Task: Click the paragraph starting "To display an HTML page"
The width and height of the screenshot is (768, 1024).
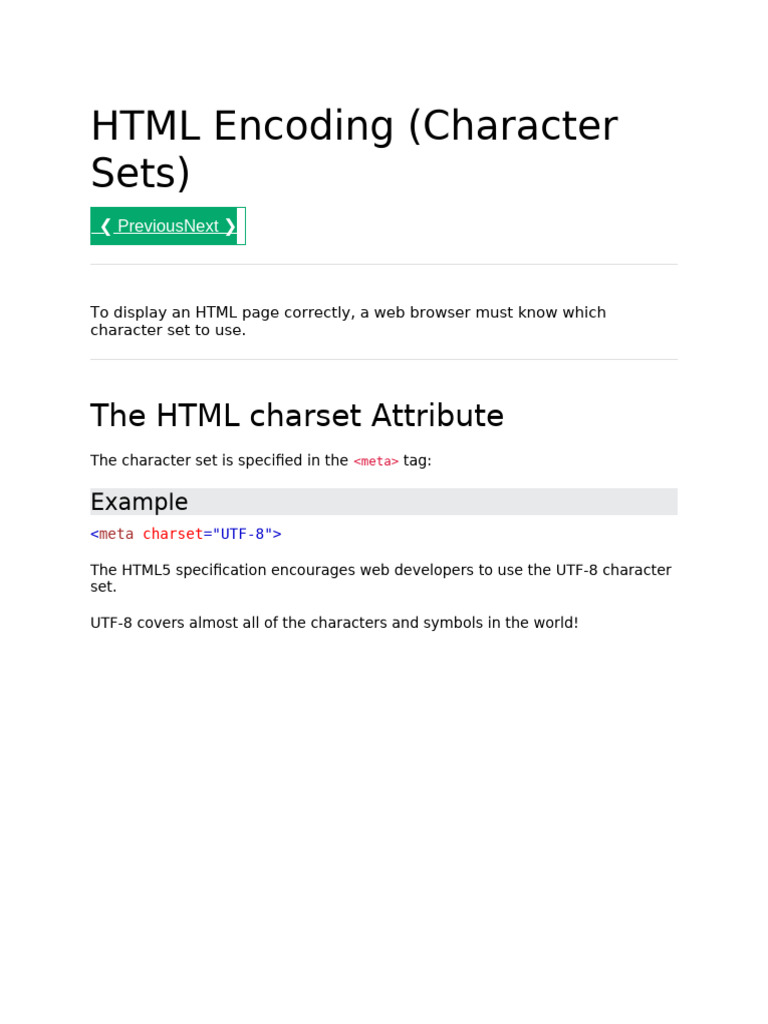Action: pos(348,321)
